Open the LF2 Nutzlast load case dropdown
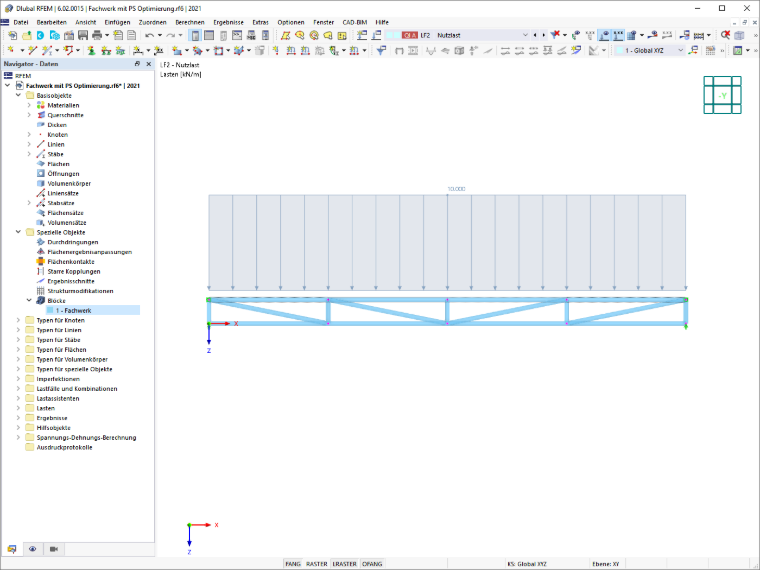 [x=525, y=35]
